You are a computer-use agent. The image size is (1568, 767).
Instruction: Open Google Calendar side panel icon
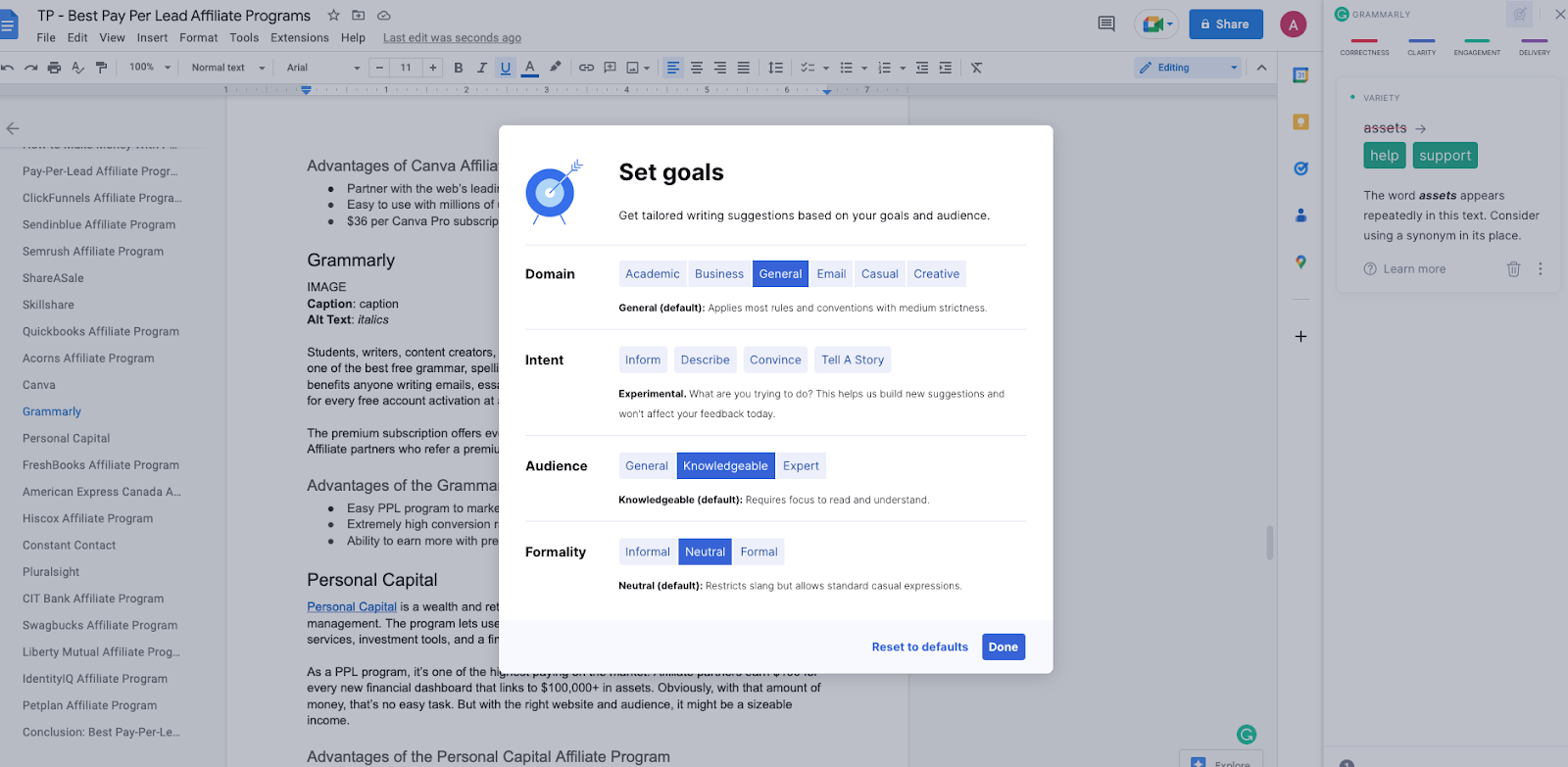pos(1300,75)
